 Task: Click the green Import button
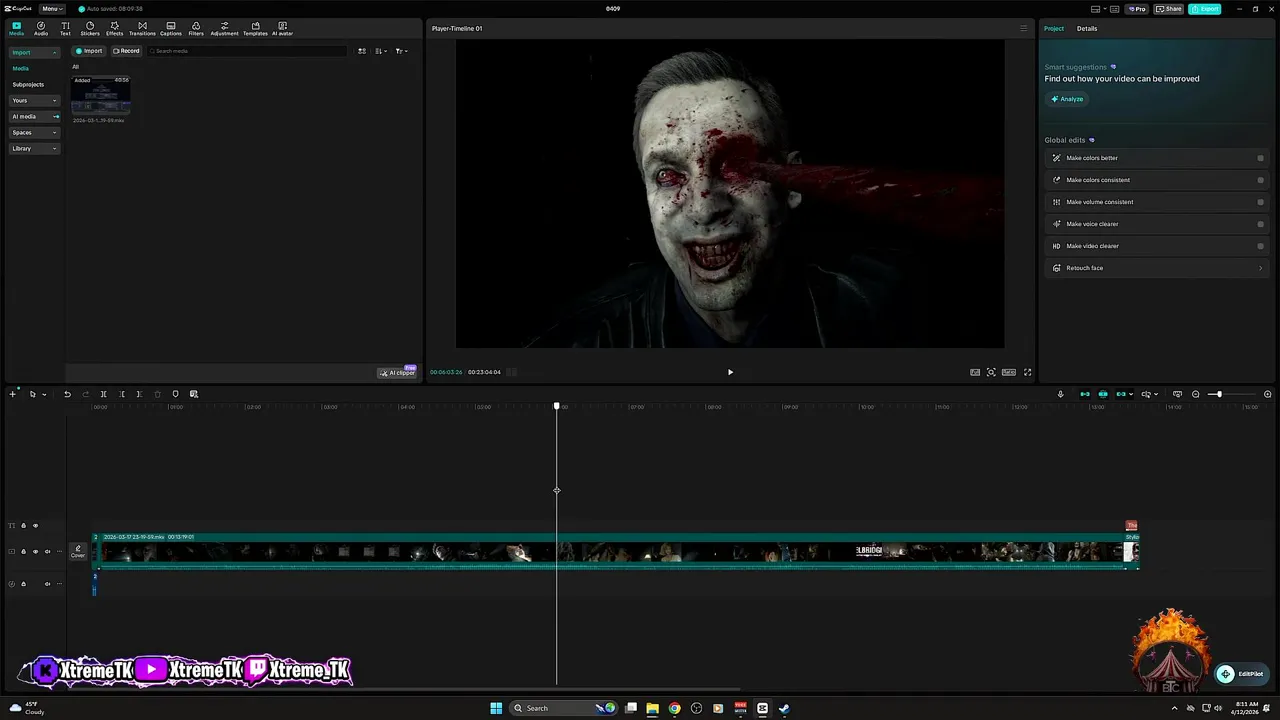point(89,51)
